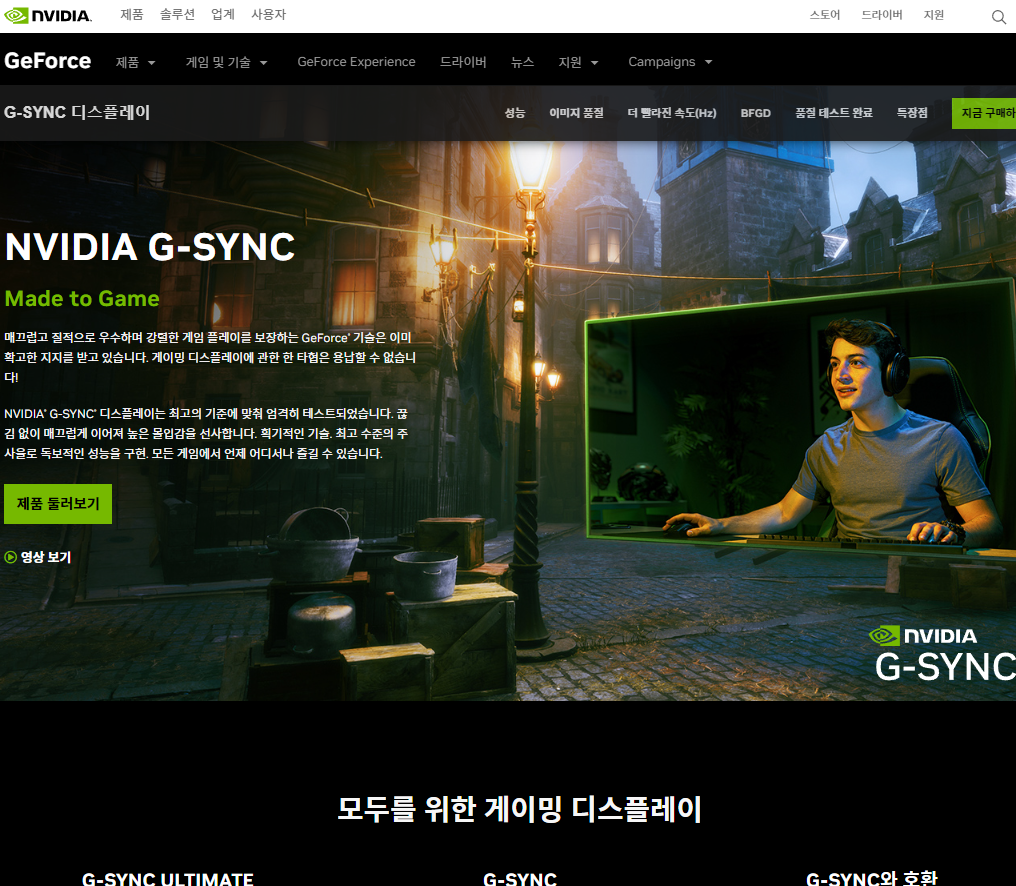Click the gamer monitor hero image

[800, 415]
